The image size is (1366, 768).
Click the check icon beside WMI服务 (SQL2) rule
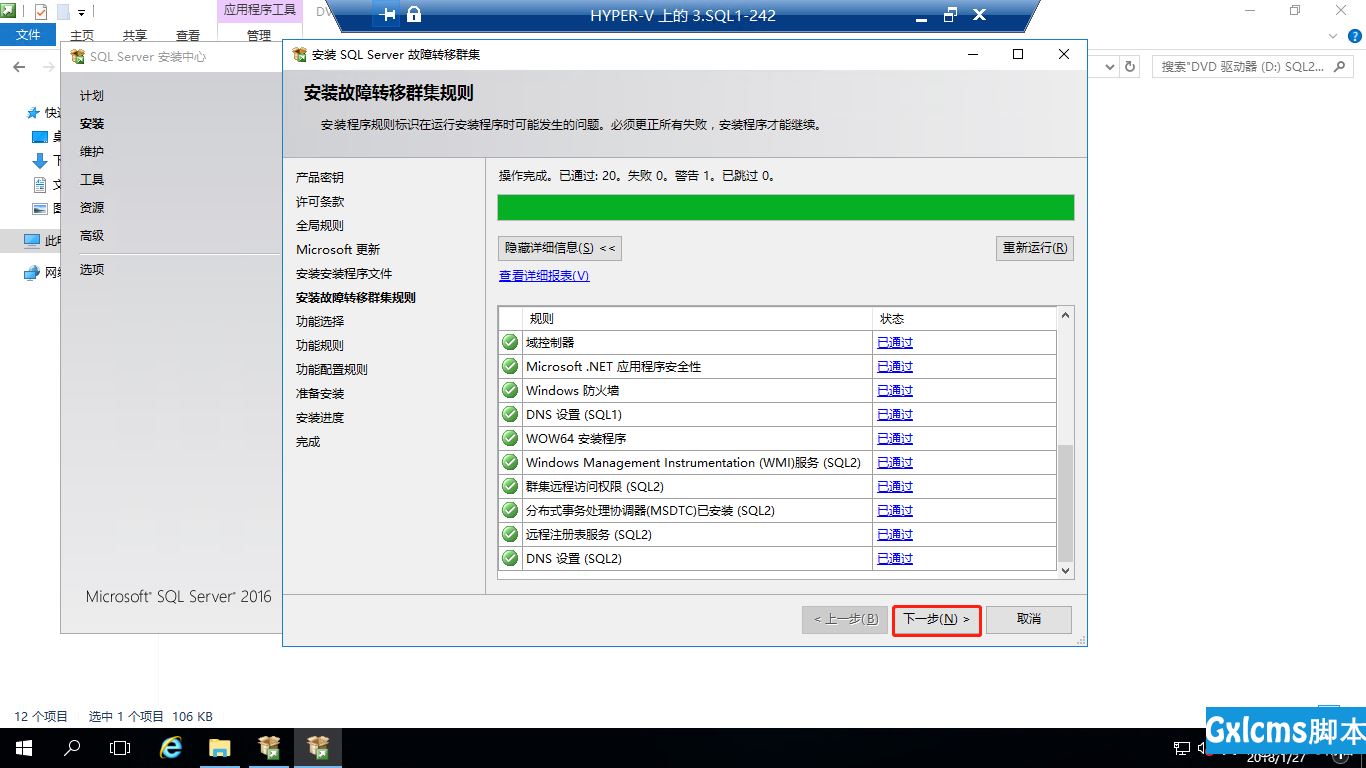[510, 462]
